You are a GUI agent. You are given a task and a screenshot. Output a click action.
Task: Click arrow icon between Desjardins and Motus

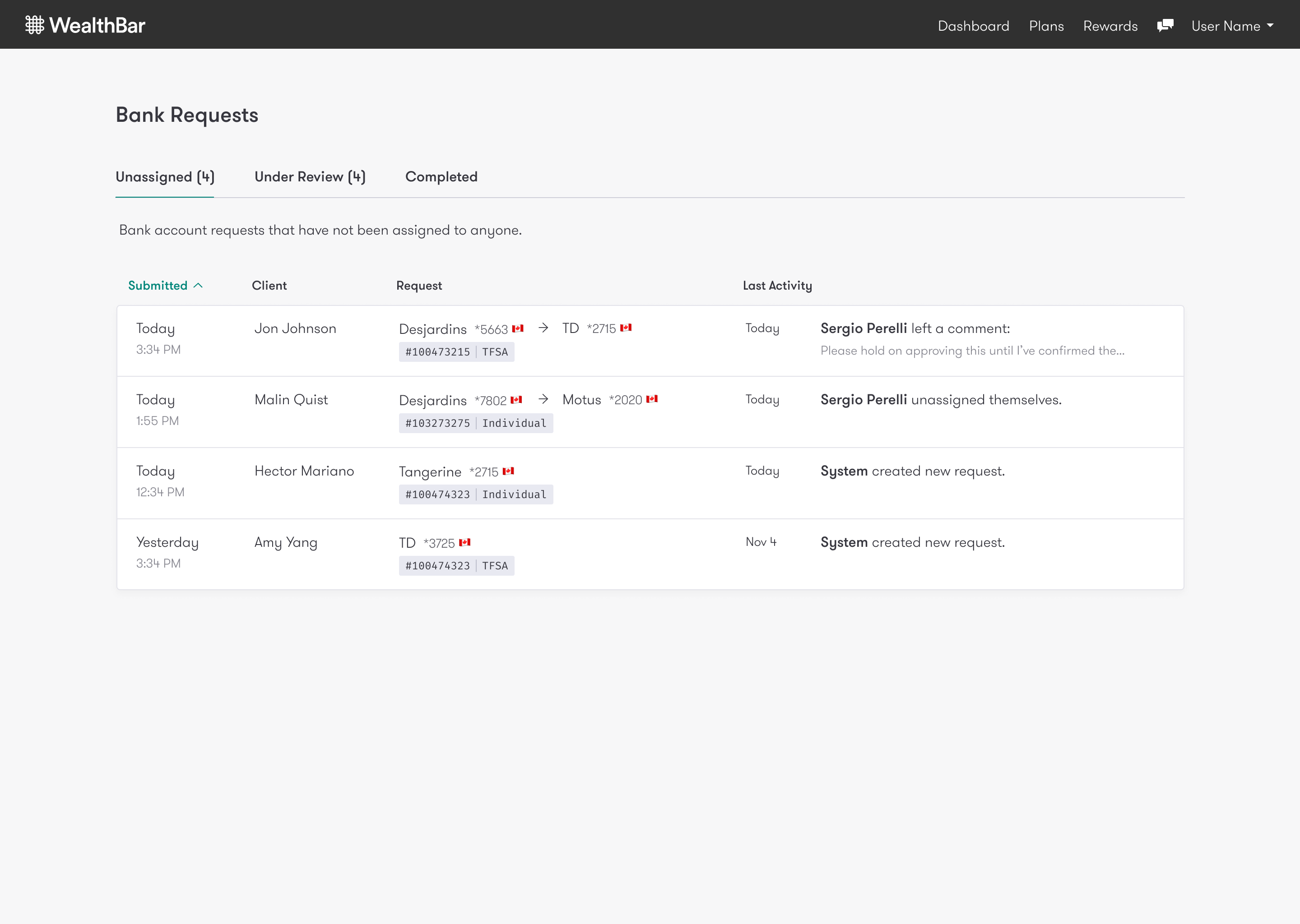(543, 399)
